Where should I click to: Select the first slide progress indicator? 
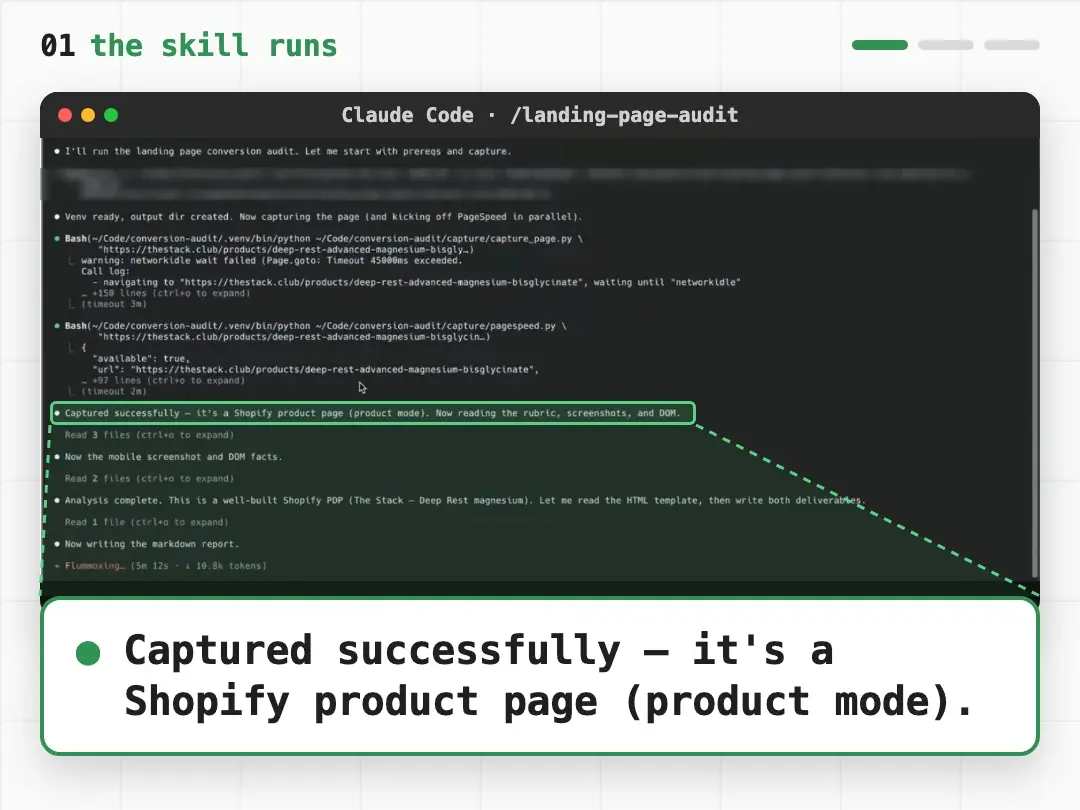tap(880, 45)
